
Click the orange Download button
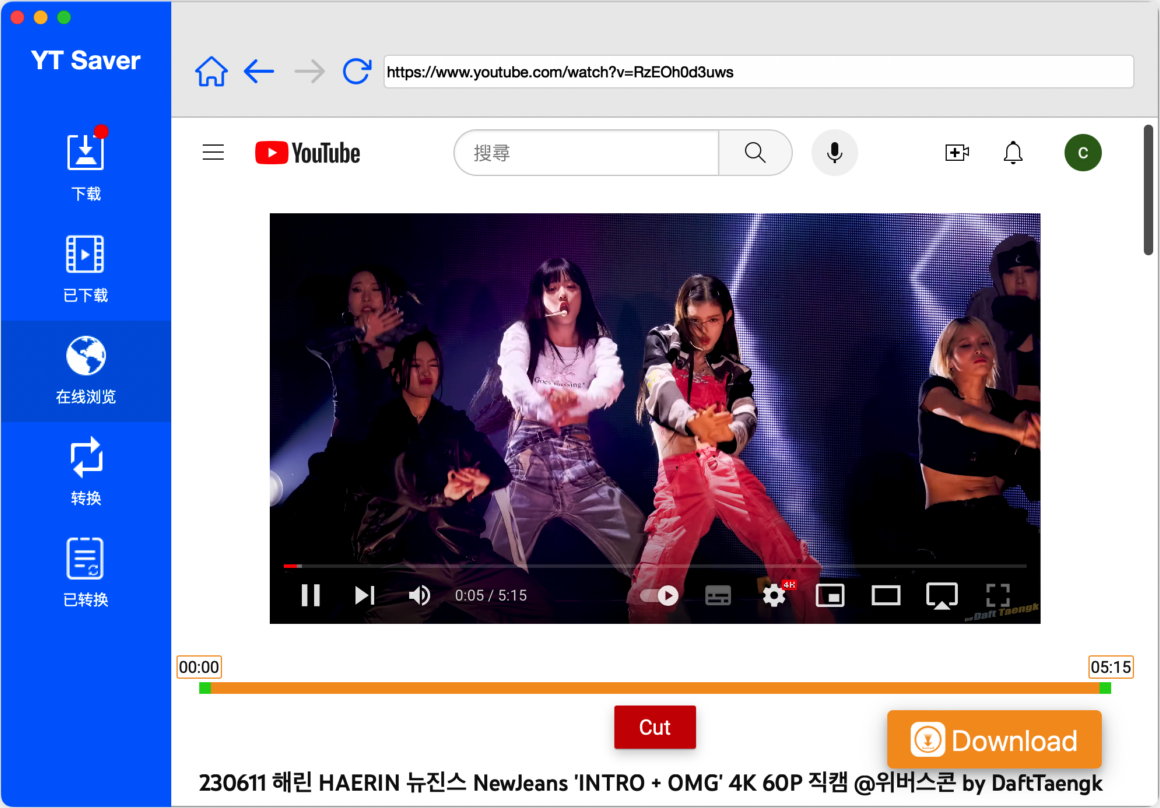tap(994, 740)
